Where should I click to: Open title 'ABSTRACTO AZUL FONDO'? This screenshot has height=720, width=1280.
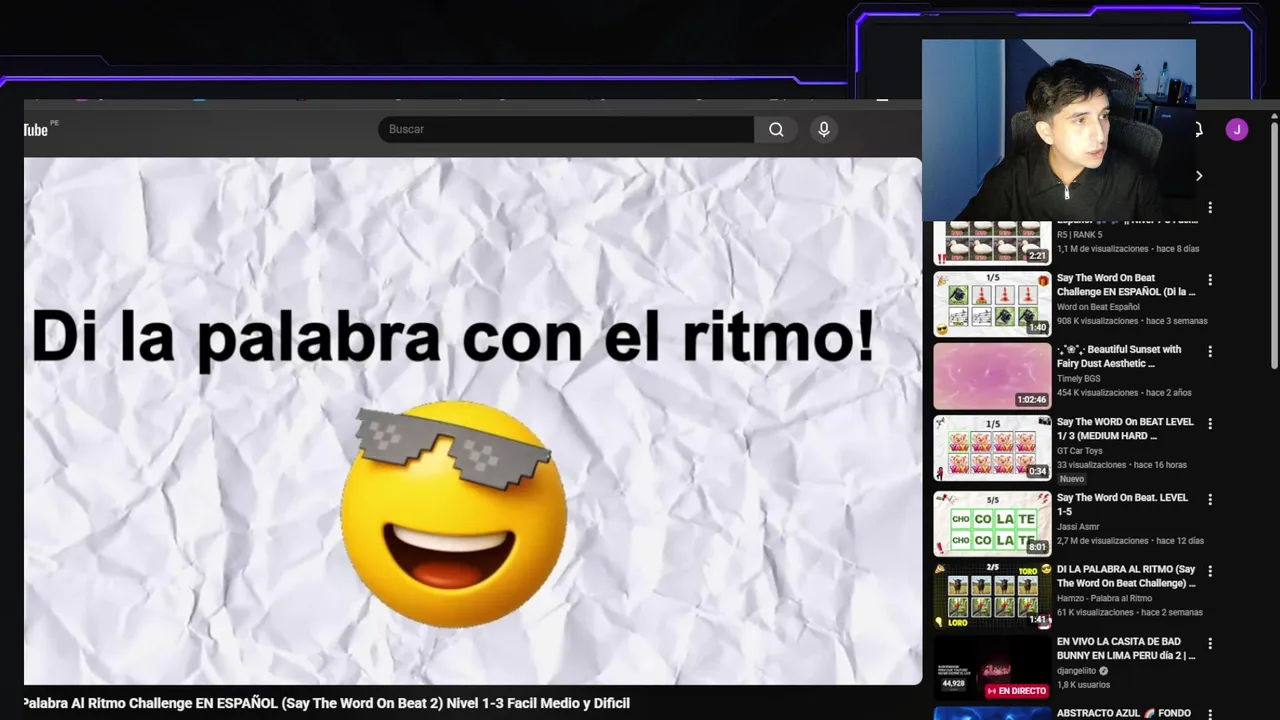point(1124,713)
